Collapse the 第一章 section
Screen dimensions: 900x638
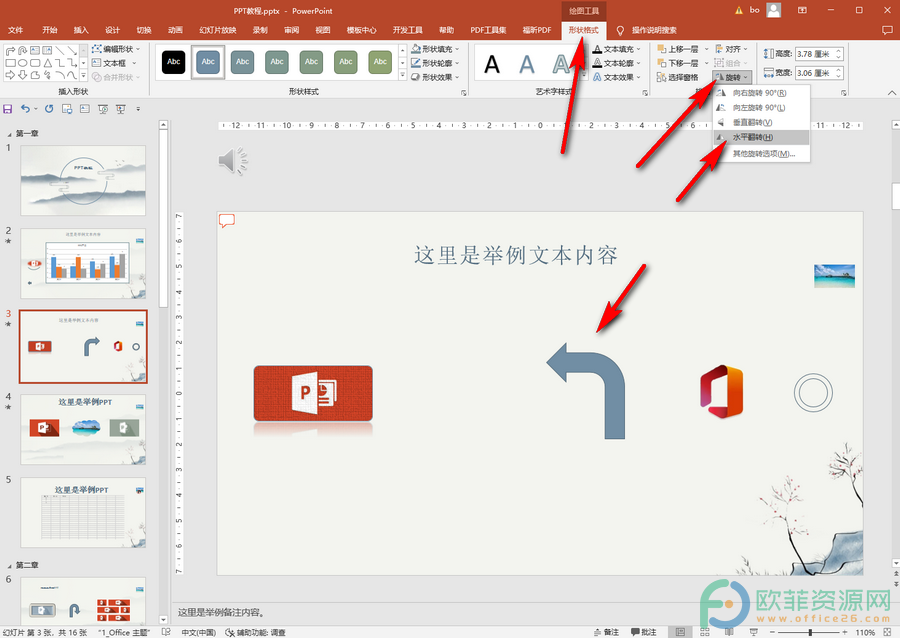9,134
